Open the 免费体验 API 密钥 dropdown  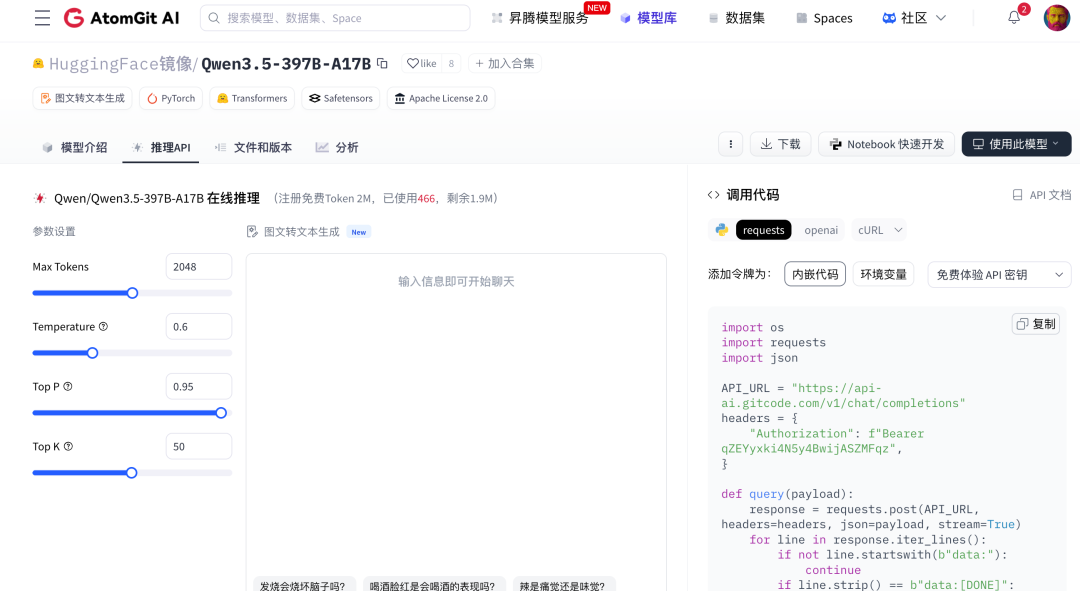(x=999, y=274)
